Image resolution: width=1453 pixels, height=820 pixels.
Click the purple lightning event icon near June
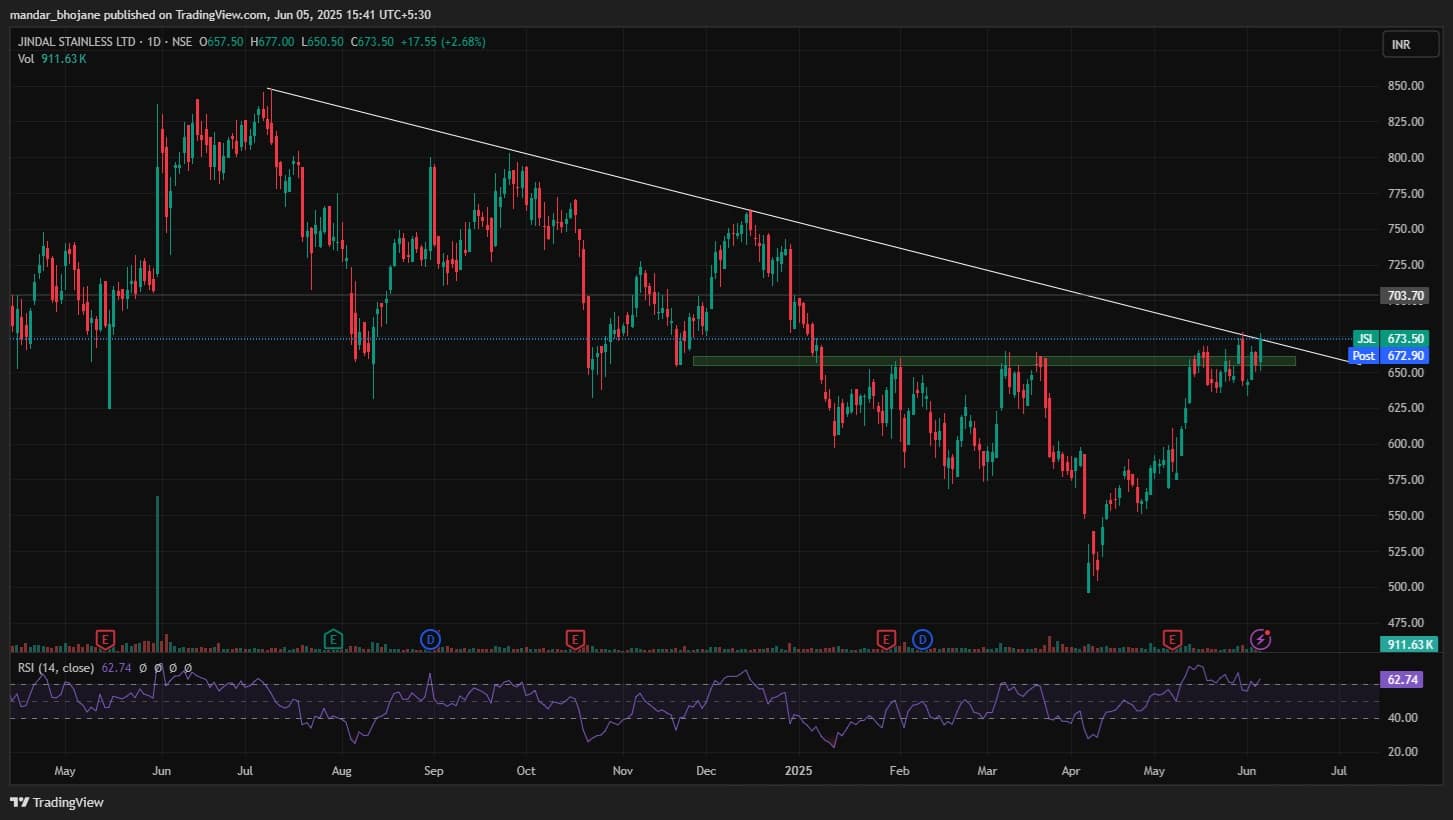click(x=1261, y=639)
